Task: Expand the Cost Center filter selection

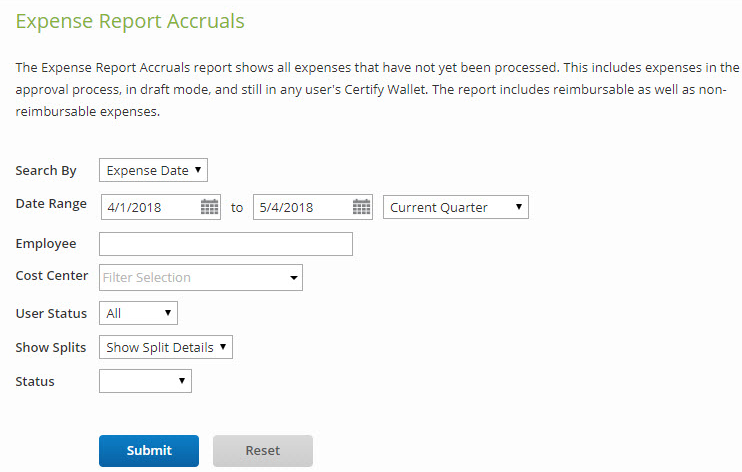Action: 201,277
